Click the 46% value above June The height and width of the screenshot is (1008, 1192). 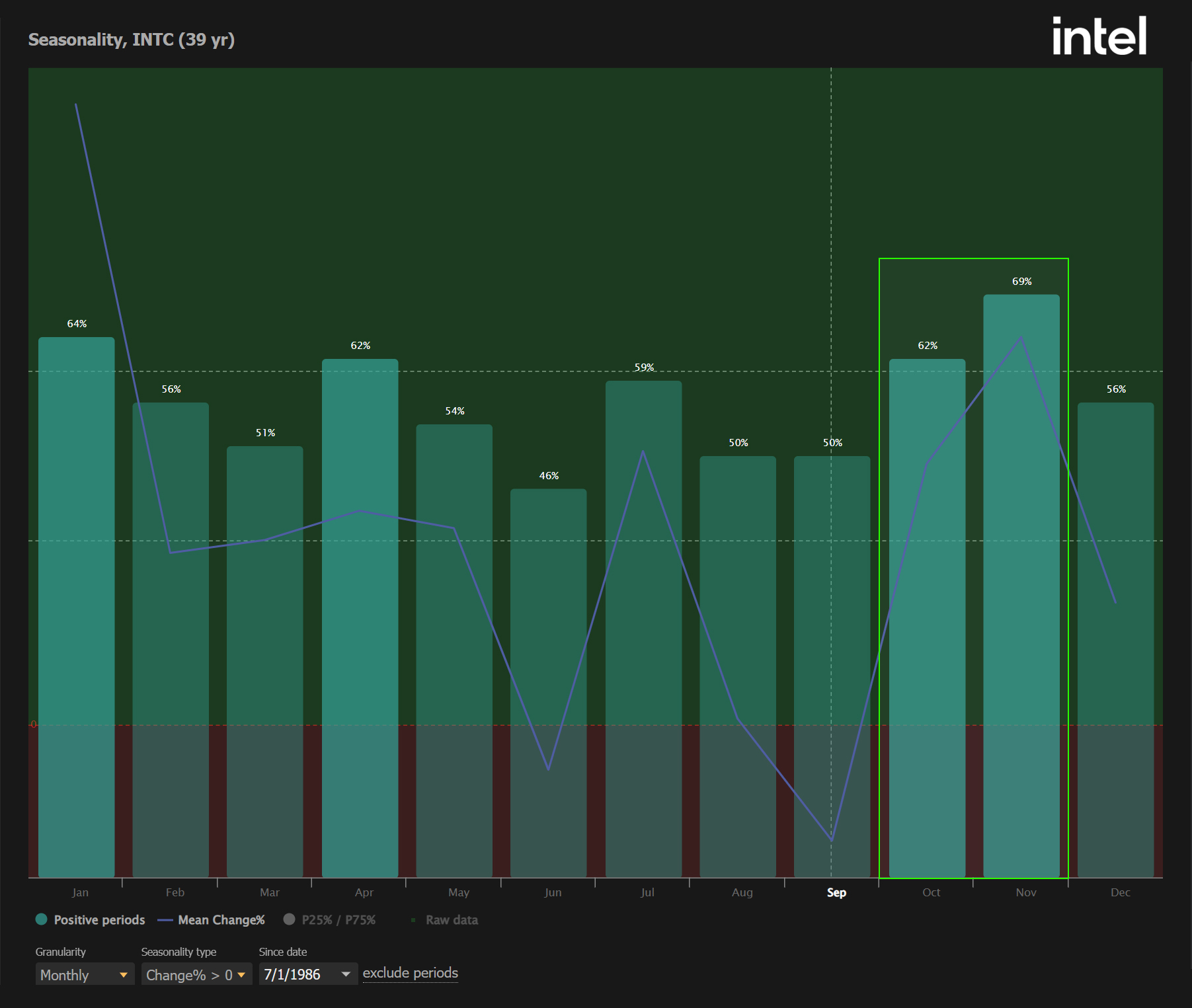(x=549, y=475)
